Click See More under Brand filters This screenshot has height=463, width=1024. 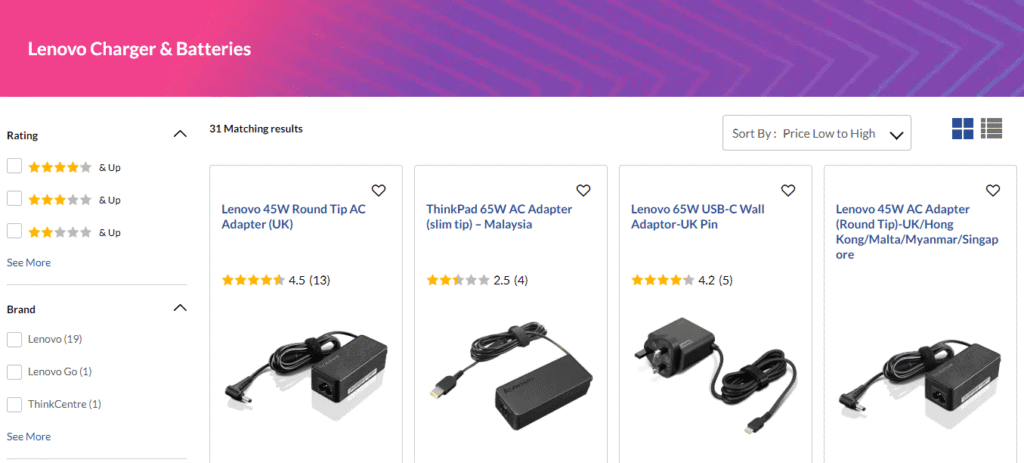pyautogui.click(x=29, y=437)
